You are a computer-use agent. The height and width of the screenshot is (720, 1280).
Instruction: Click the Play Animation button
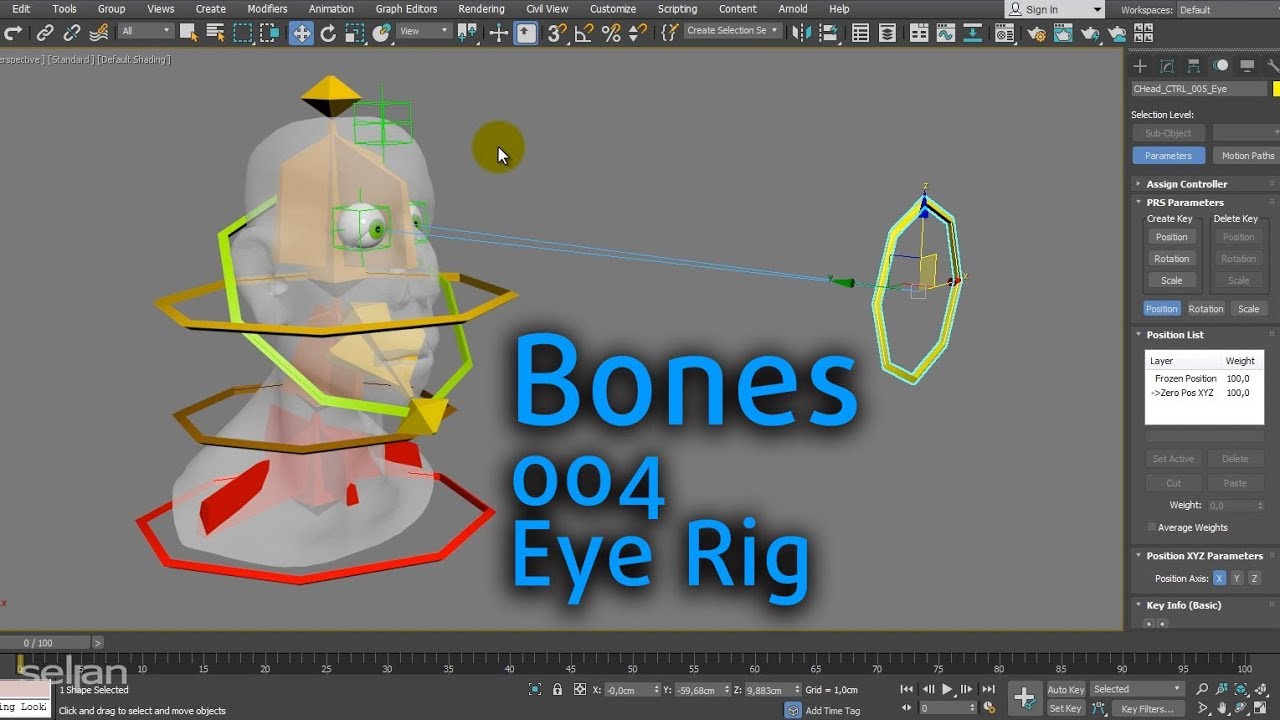click(x=947, y=689)
